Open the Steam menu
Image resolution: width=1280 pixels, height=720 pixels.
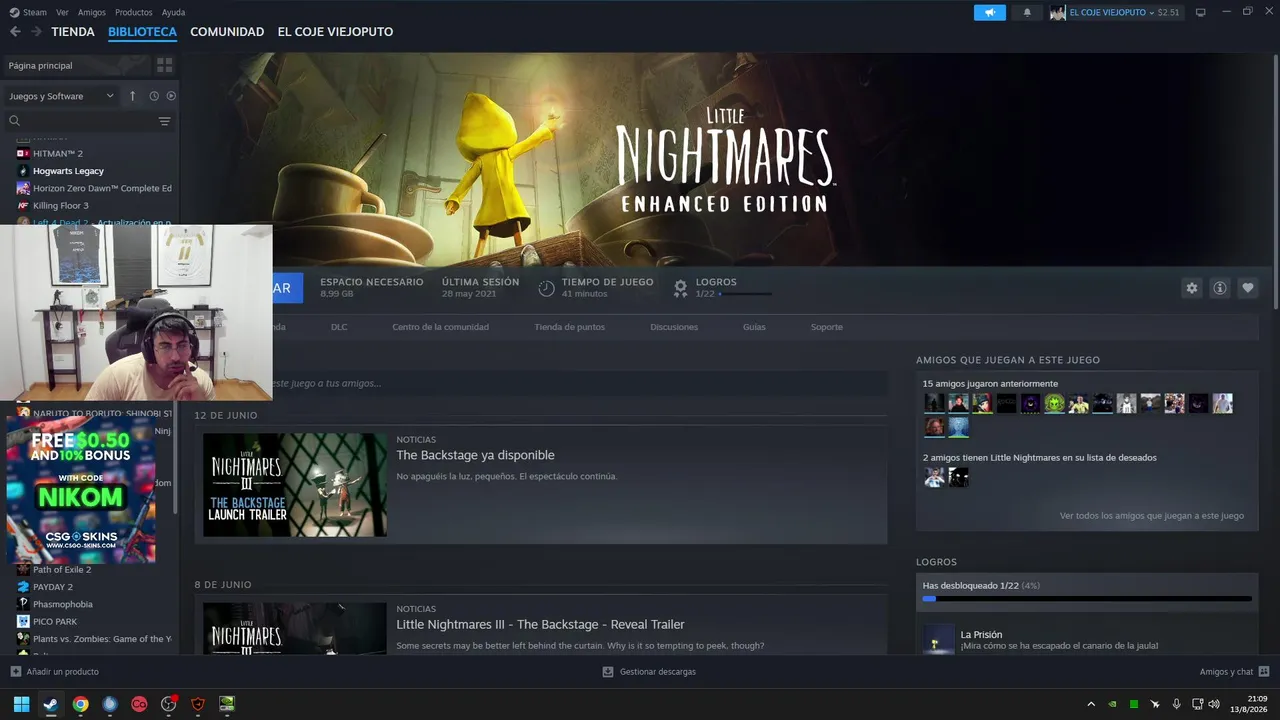pyautogui.click(x=35, y=12)
